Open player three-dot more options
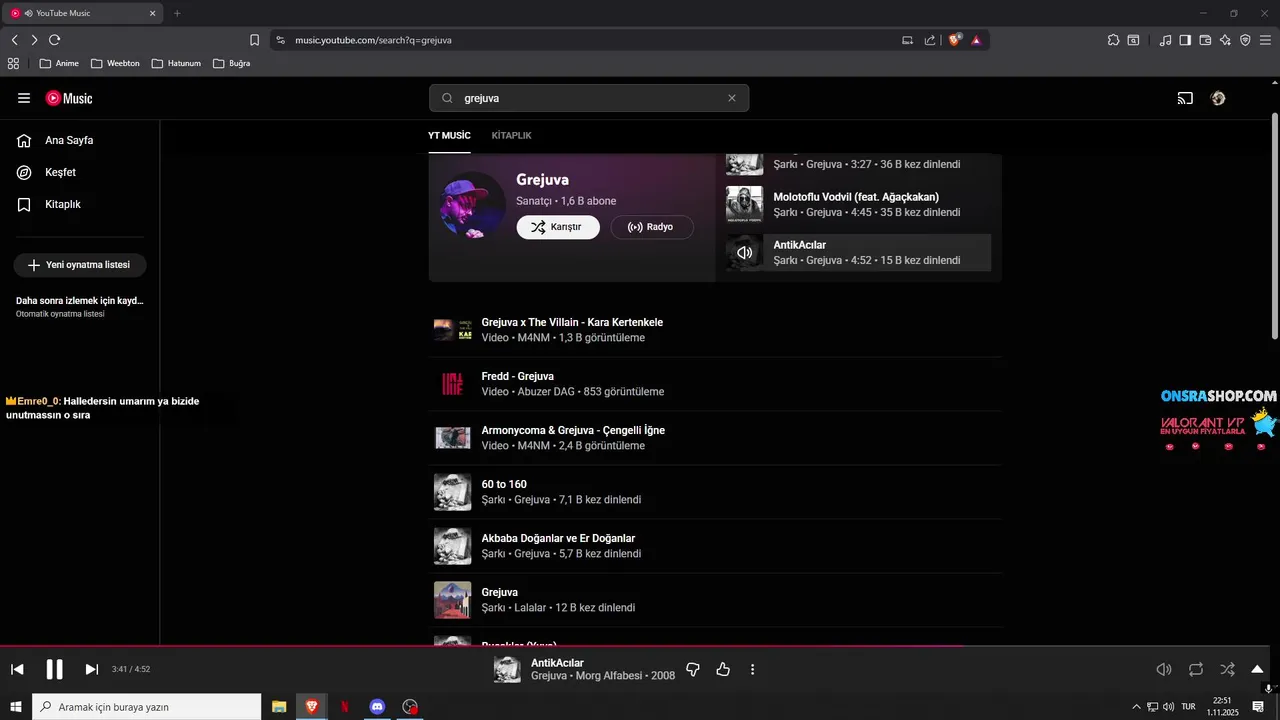This screenshot has width=1280, height=720. pos(753,669)
